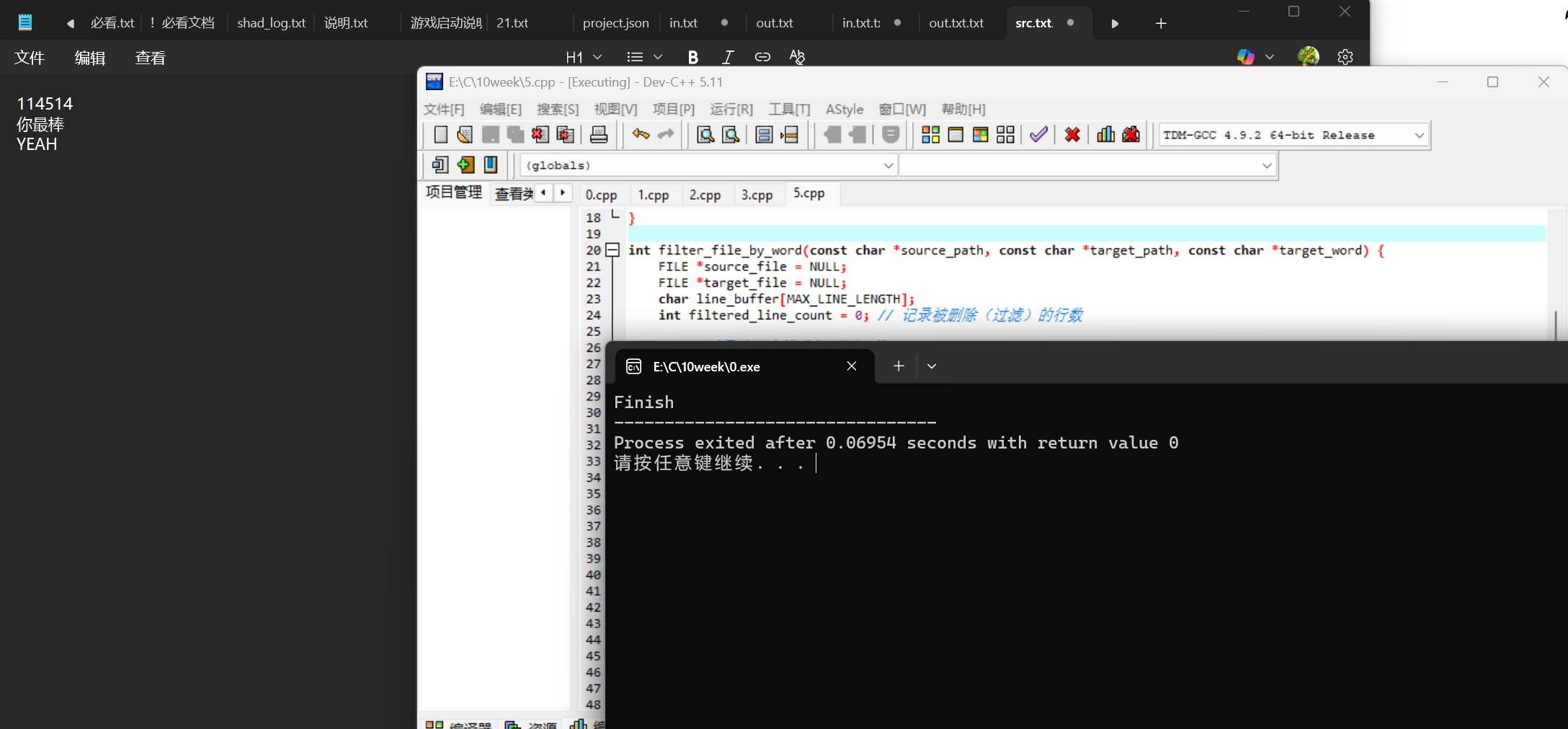Open the H1 heading dropdown in Notepad

pos(584,57)
